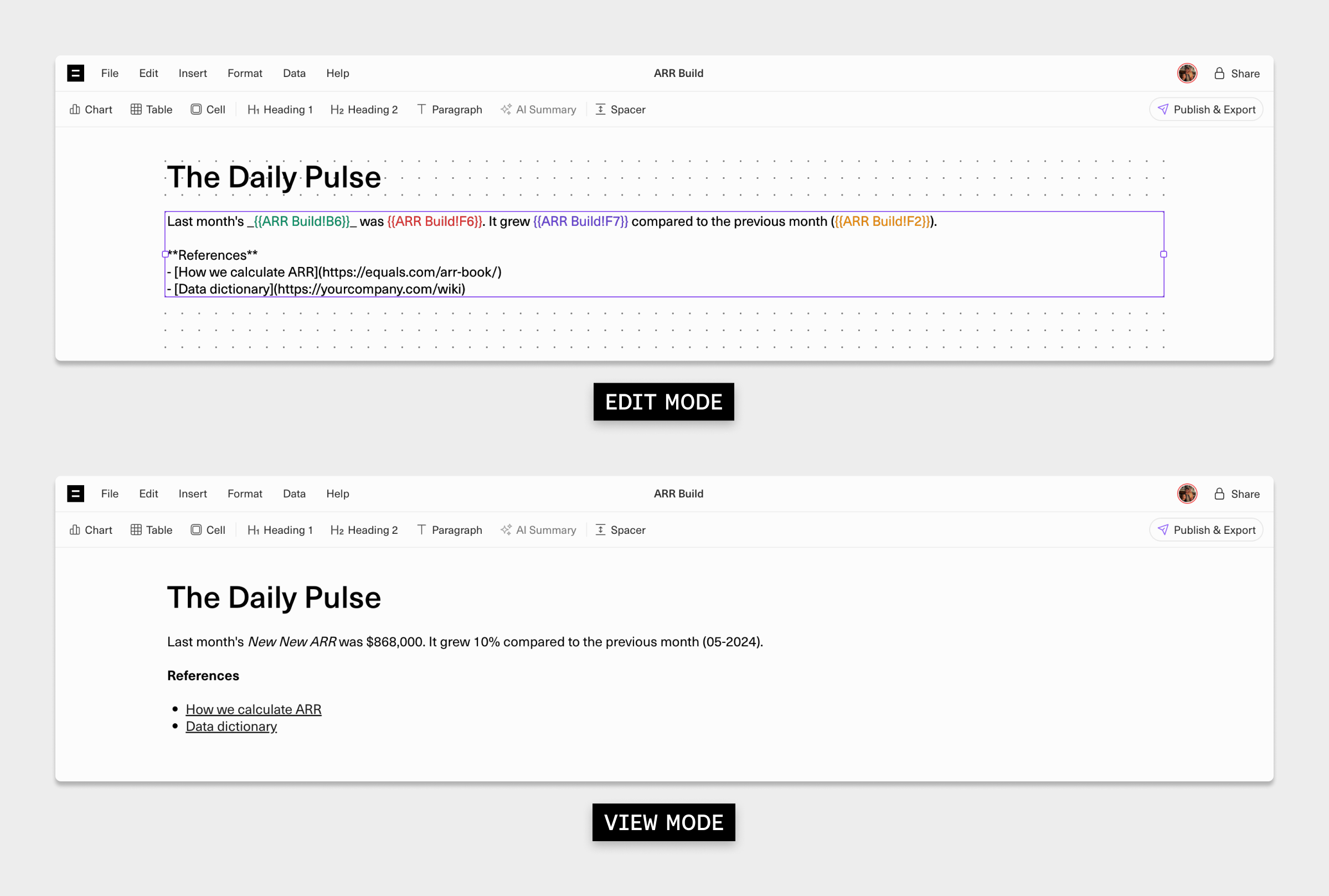Open the 'Data dictionary' link

tap(231, 727)
